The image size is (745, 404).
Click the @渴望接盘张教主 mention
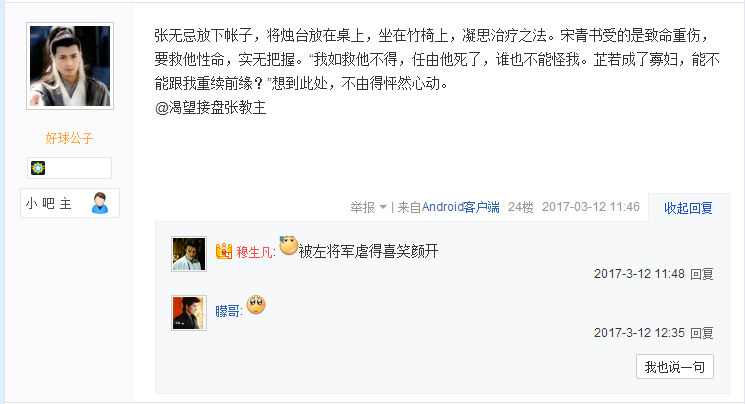pyautogui.click(x=210, y=107)
